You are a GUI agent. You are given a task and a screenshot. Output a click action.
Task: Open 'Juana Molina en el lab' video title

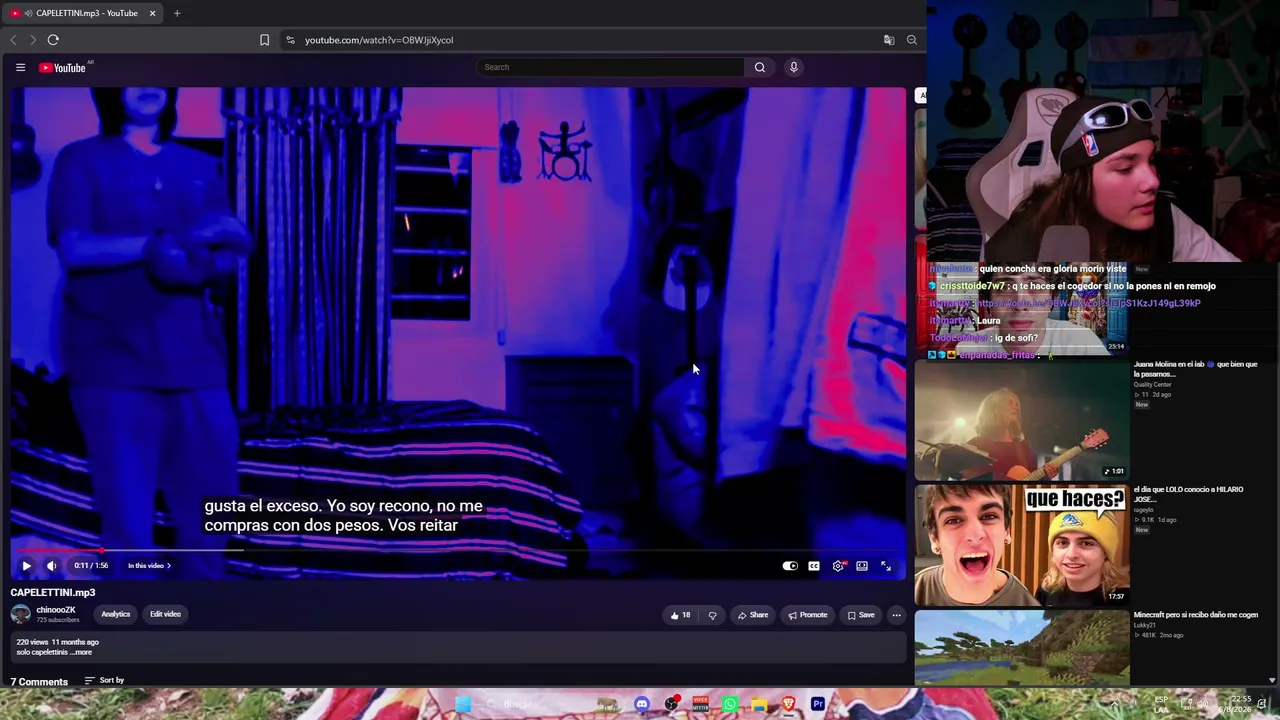(1195, 369)
